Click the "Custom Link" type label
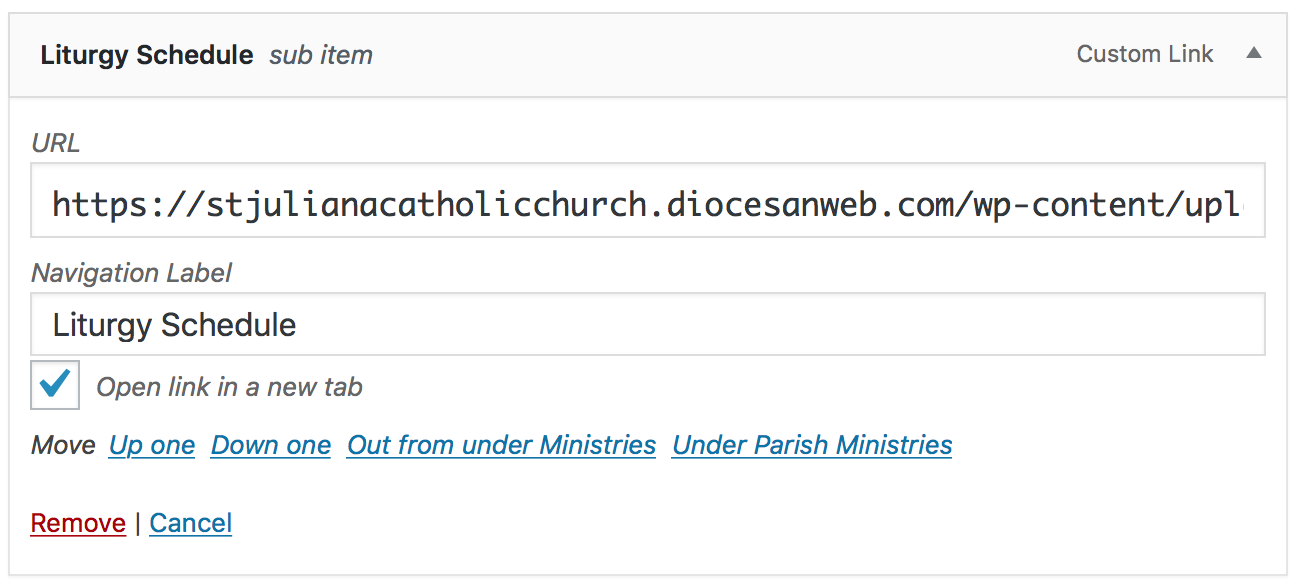The image size is (1296, 588). click(x=1145, y=54)
